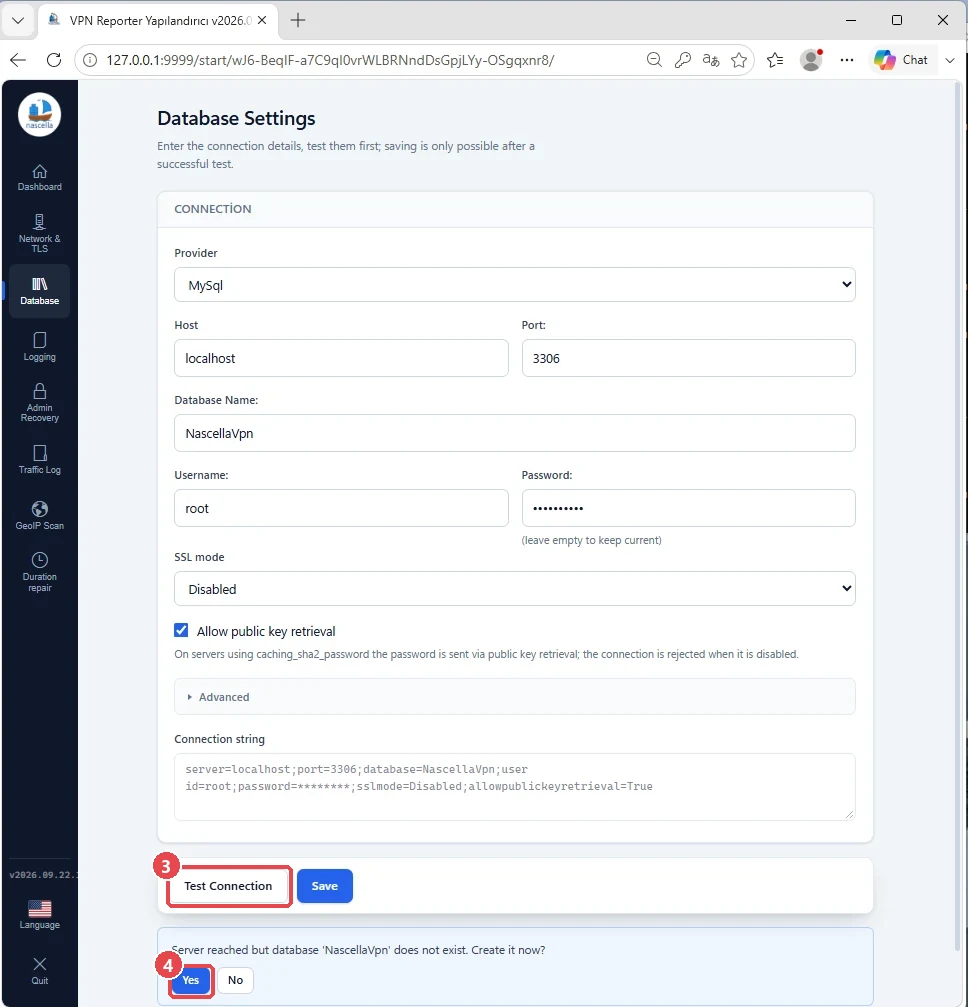Focus the Database Name field
This screenshot has width=968, height=1007.
click(x=515, y=433)
